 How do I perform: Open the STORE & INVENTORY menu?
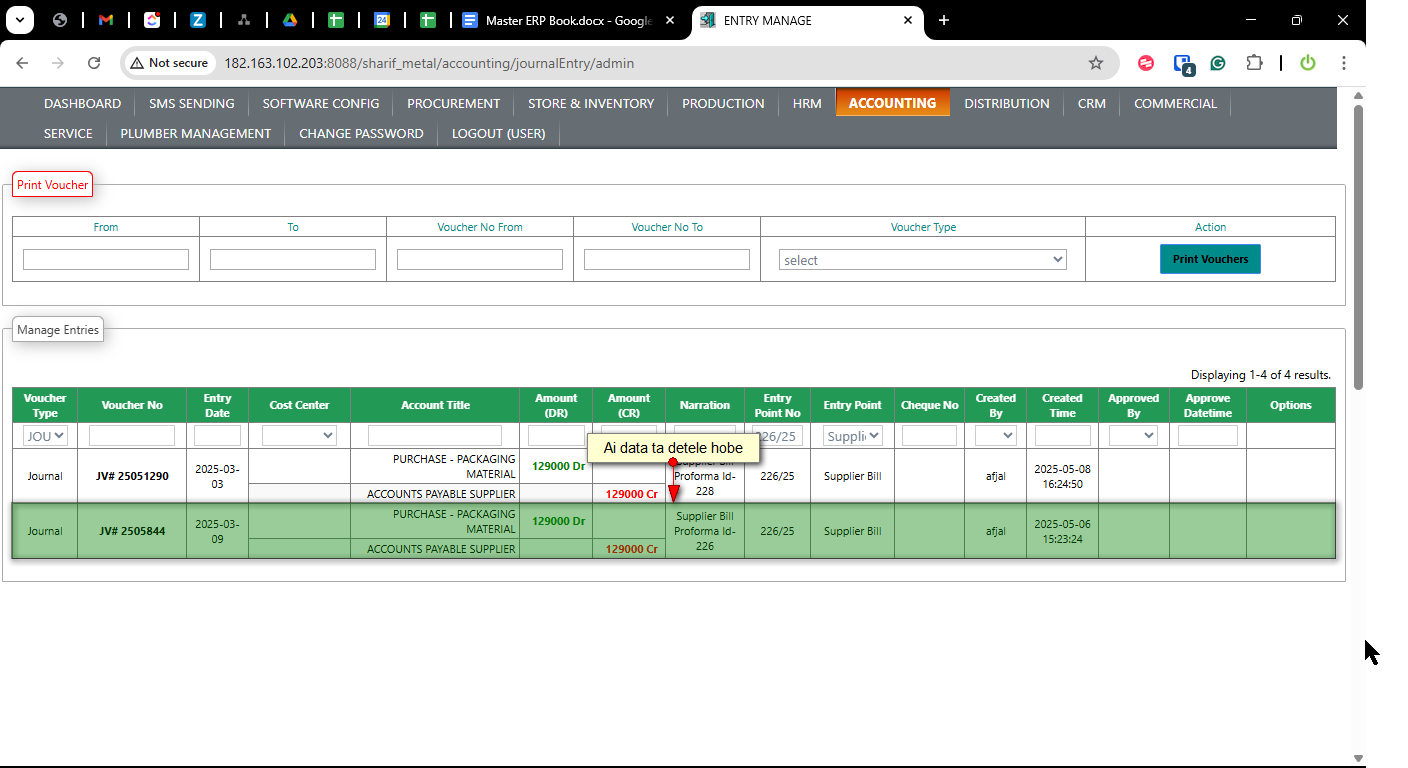coord(591,103)
